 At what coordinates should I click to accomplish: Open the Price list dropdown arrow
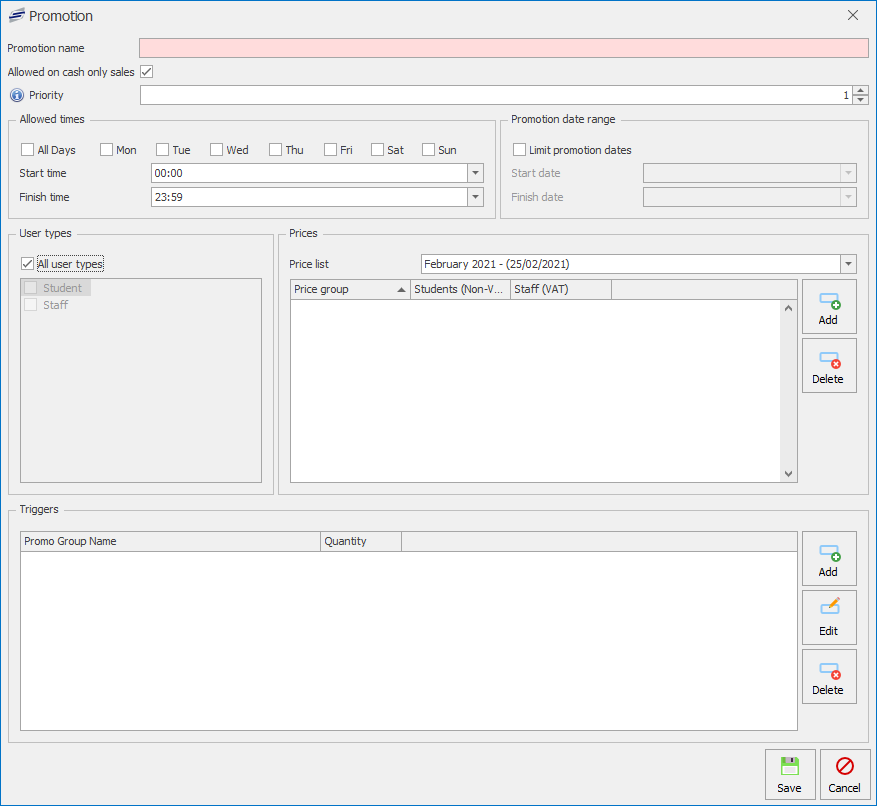coord(848,264)
